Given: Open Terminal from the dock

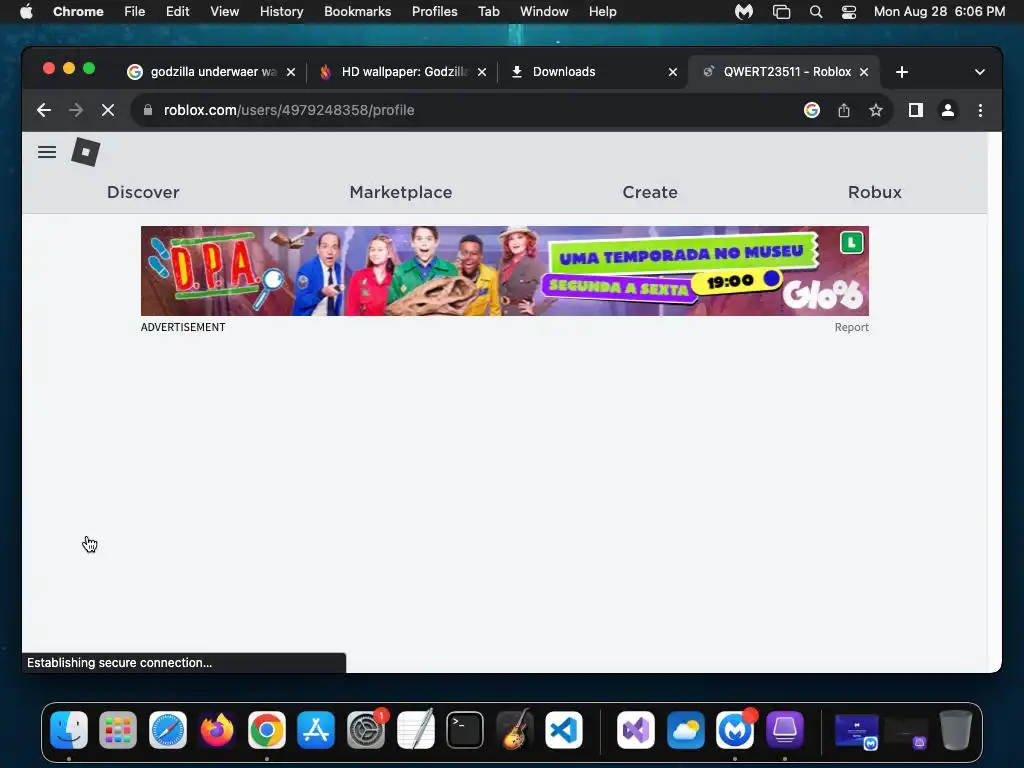Looking at the screenshot, I should click(x=465, y=730).
